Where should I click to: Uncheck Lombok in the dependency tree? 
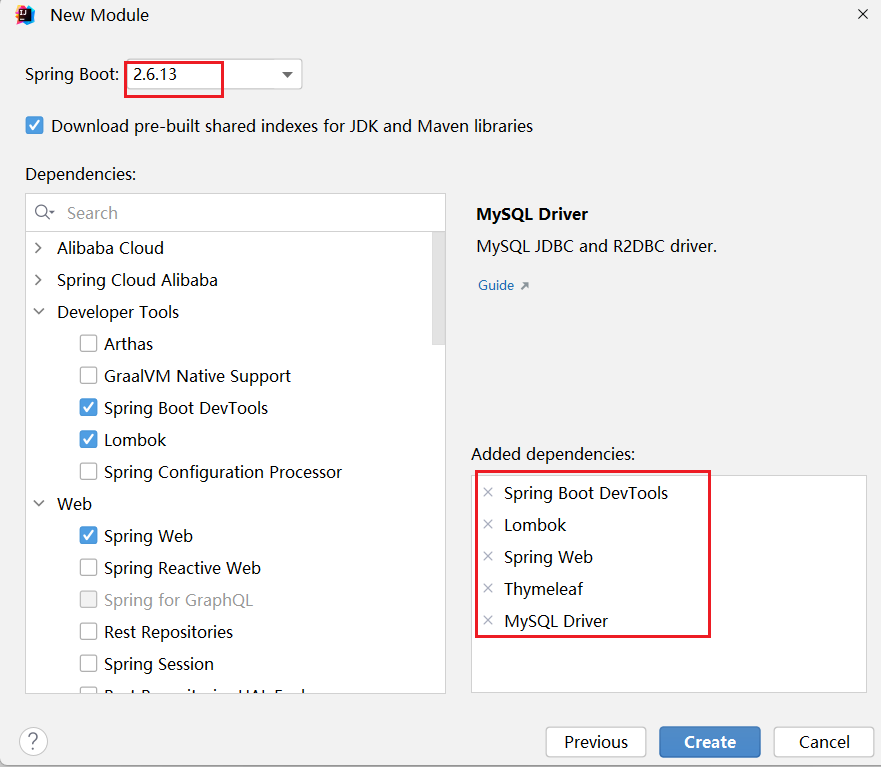click(88, 439)
